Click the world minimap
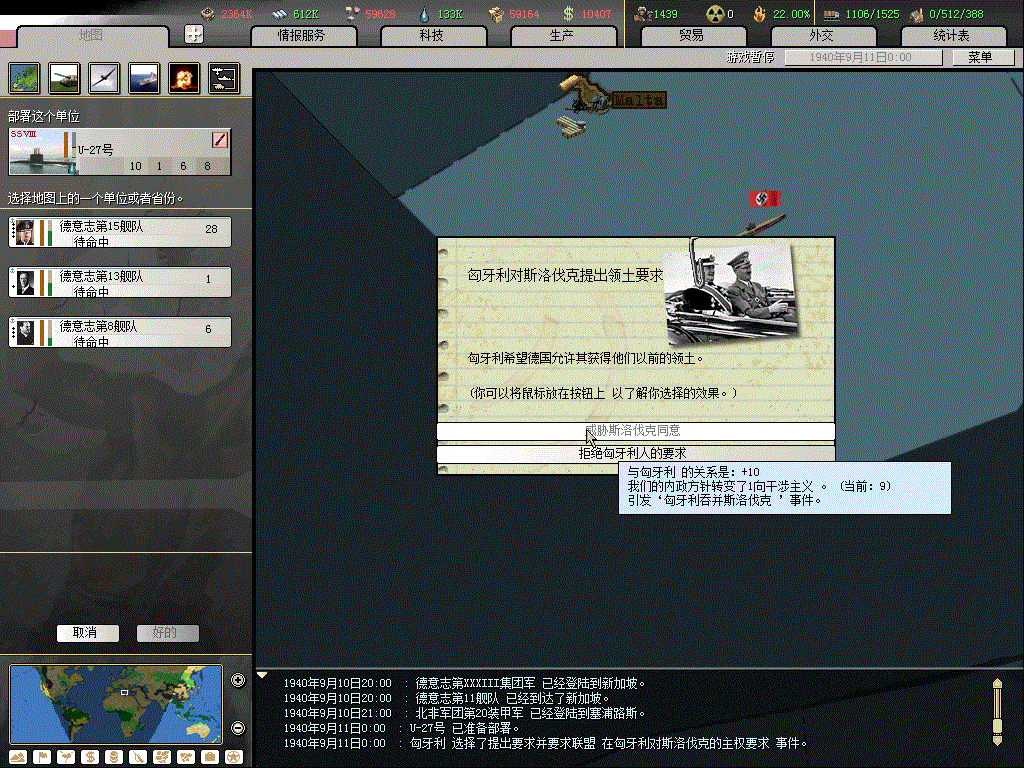Image resolution: width=1024 pixels, height=768 pixels. (116, 704)
